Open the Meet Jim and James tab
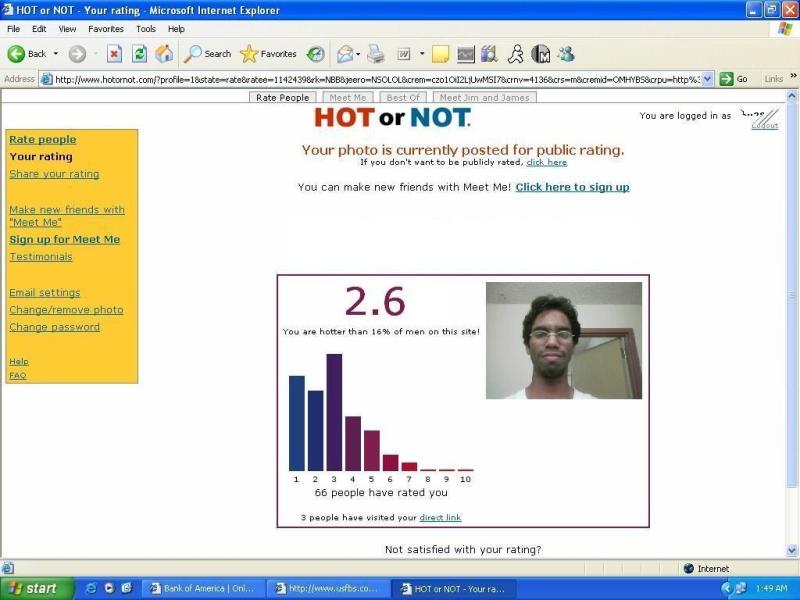Viewport: 800px width, 600px height. click(485, 97)
